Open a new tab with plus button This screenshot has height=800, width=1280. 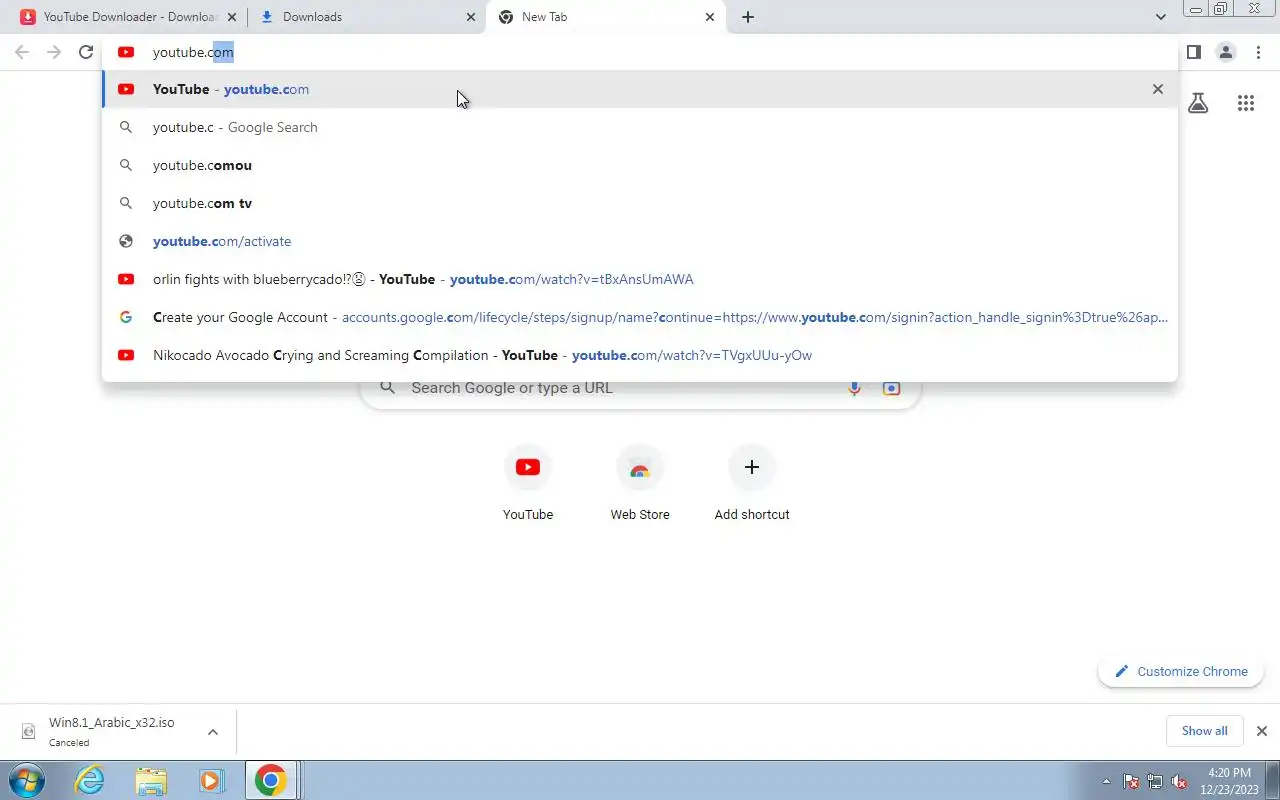[748, 17]
